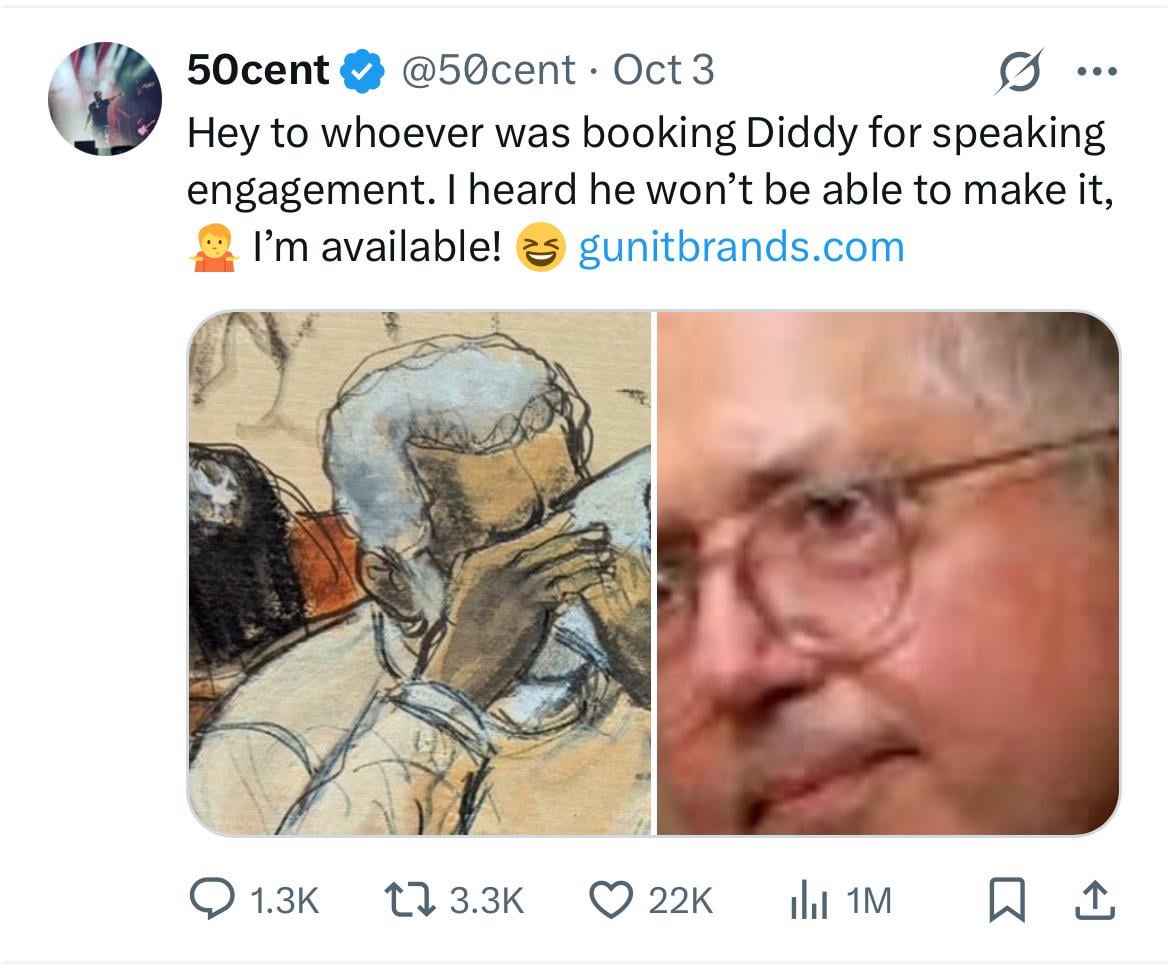Click the 22K likes count

680,902
